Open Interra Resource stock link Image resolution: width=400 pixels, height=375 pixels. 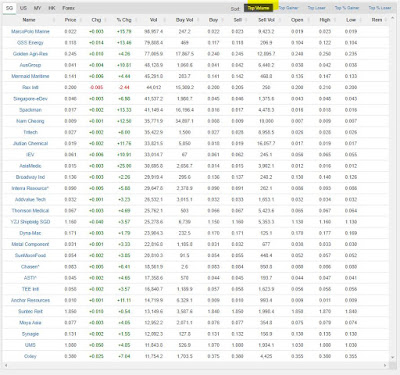pos(30,188)
